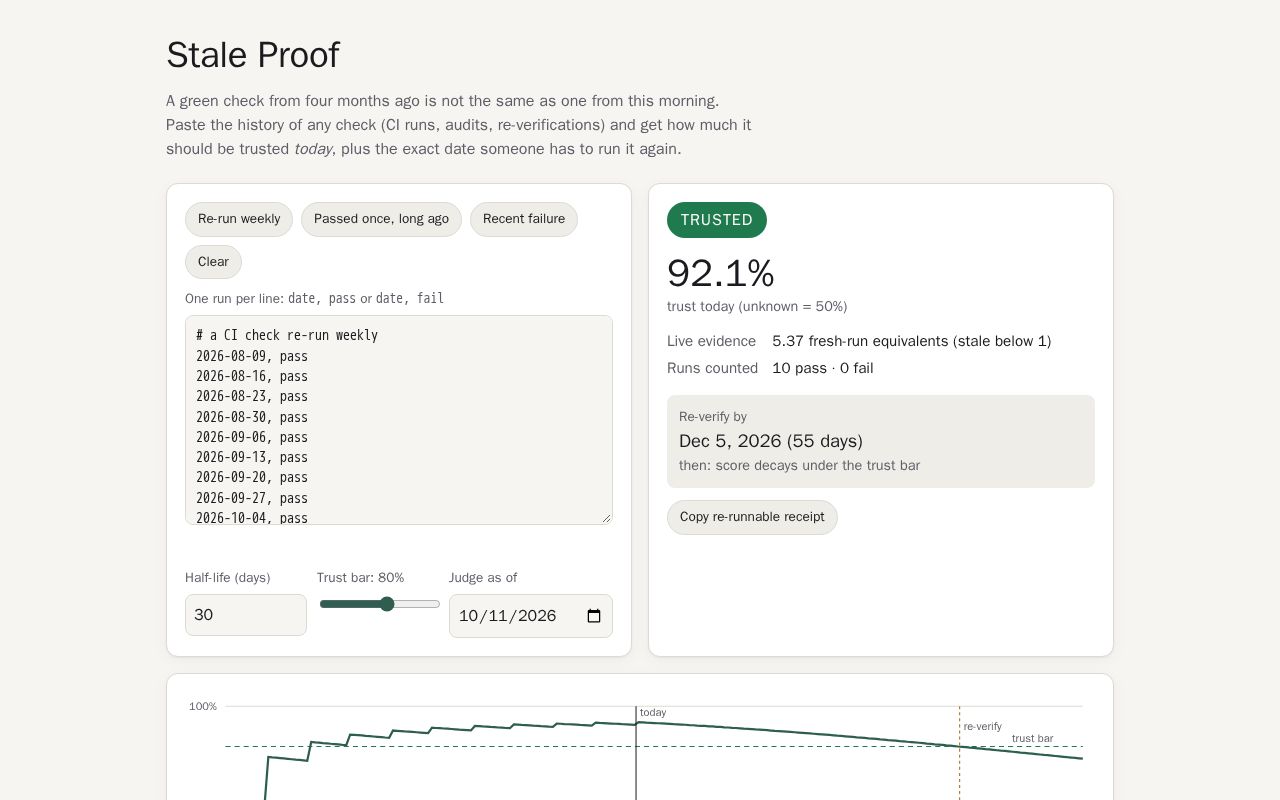Select the 2026-09-06, pass line
Screen dimensions: 1280x800
[x=252, y=437]
